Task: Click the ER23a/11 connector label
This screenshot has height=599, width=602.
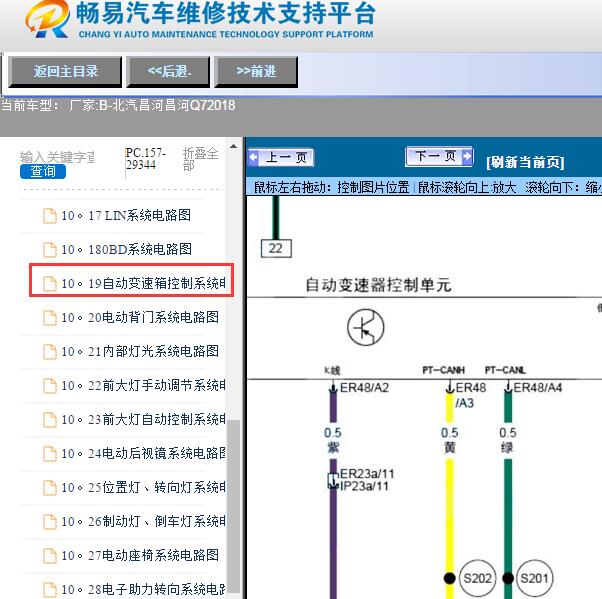Action: [367, 473]
